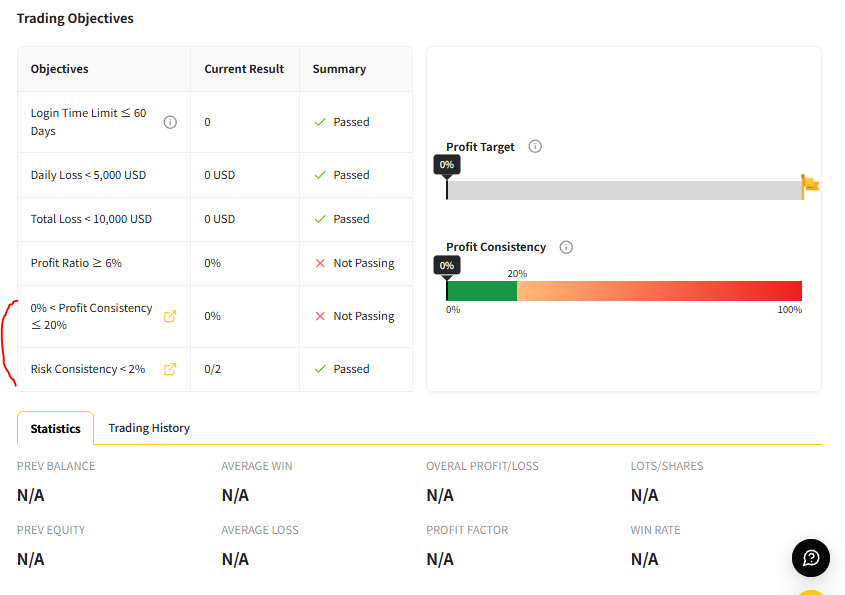Click the Current Result column header

point(244,69)
